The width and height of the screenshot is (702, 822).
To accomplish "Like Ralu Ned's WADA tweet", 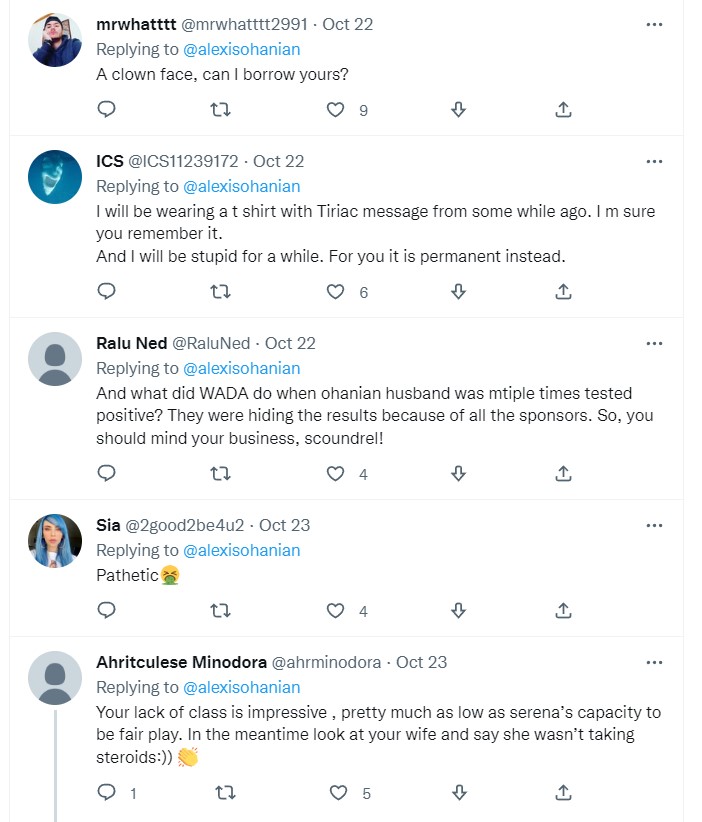I will (x=336, y=474).
